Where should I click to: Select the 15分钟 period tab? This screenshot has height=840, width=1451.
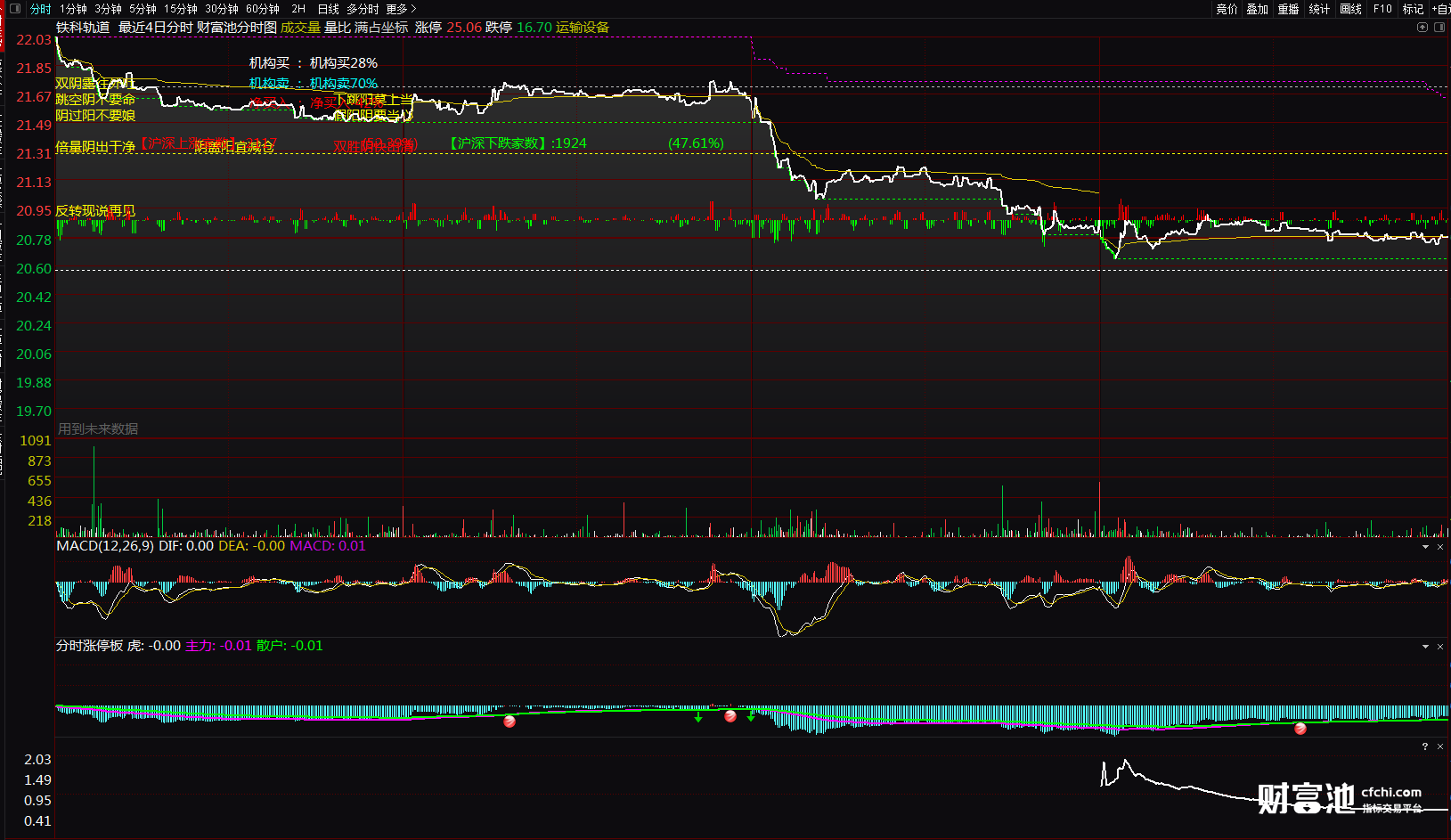pos(180,9)
